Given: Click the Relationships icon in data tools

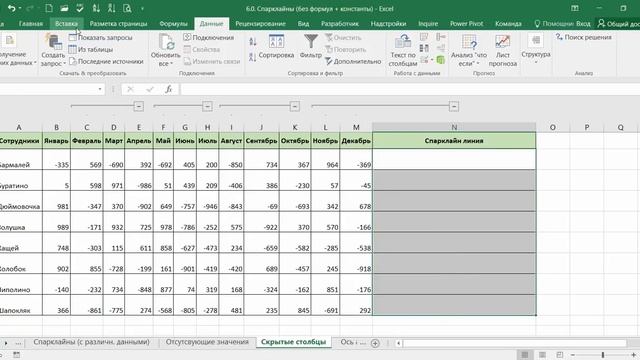Looking at the screenshot, I should [440, 49].
